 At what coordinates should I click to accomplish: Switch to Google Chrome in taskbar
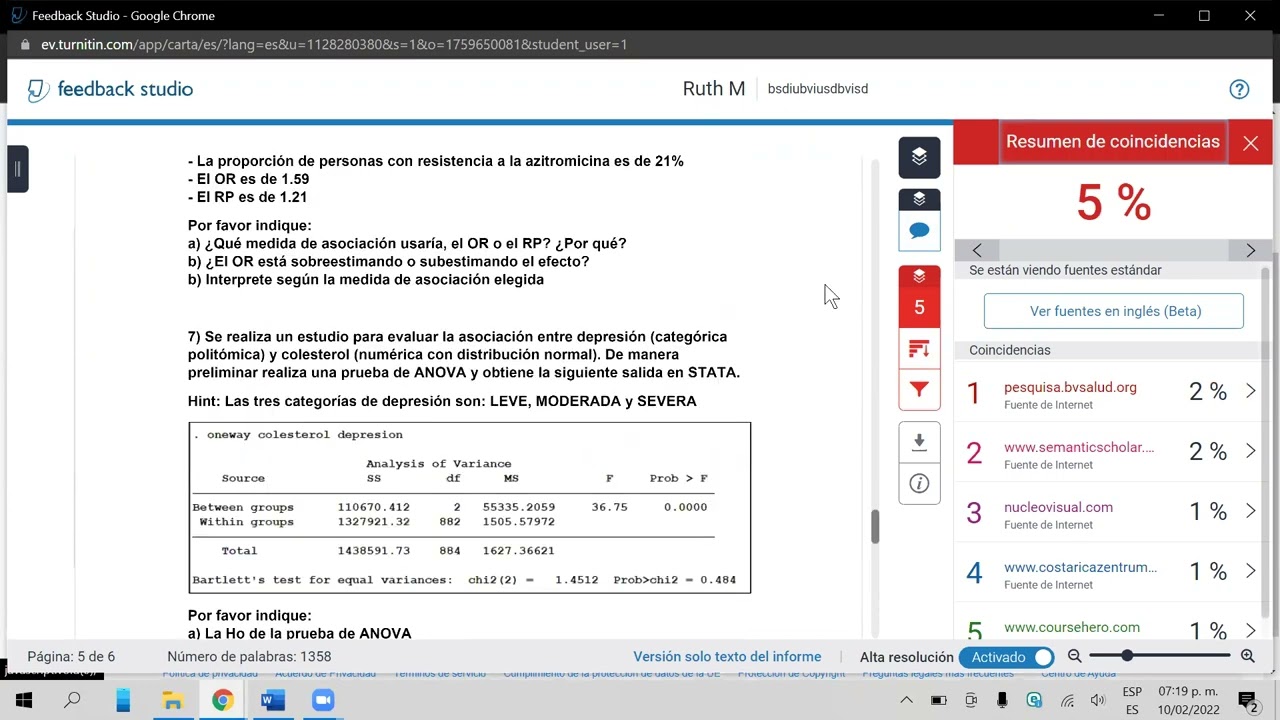pos(222,700)
